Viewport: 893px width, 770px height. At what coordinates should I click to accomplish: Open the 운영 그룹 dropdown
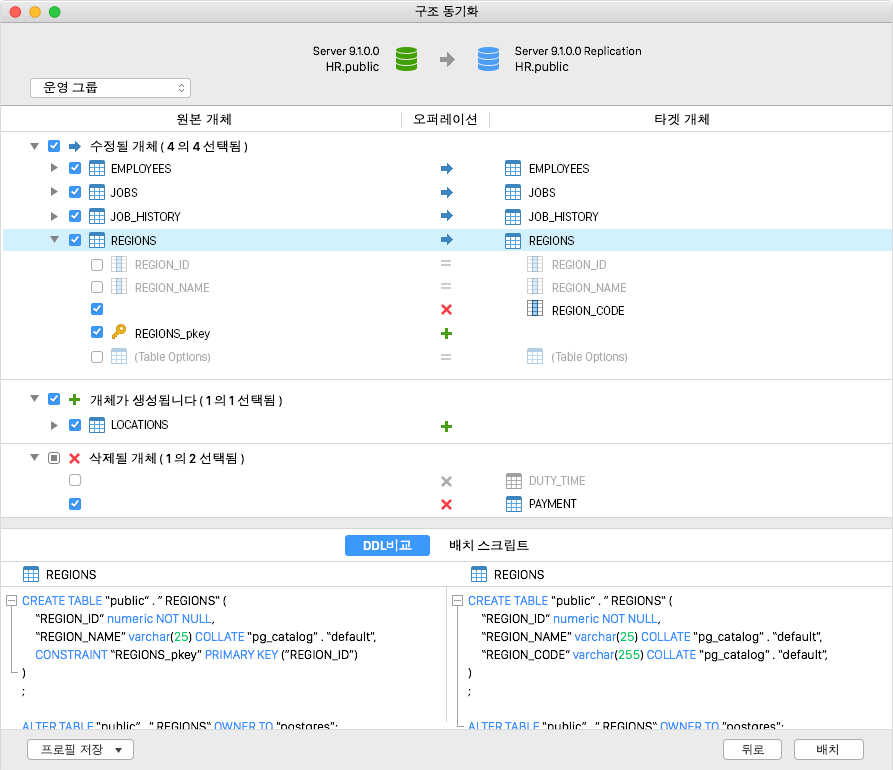110,88
